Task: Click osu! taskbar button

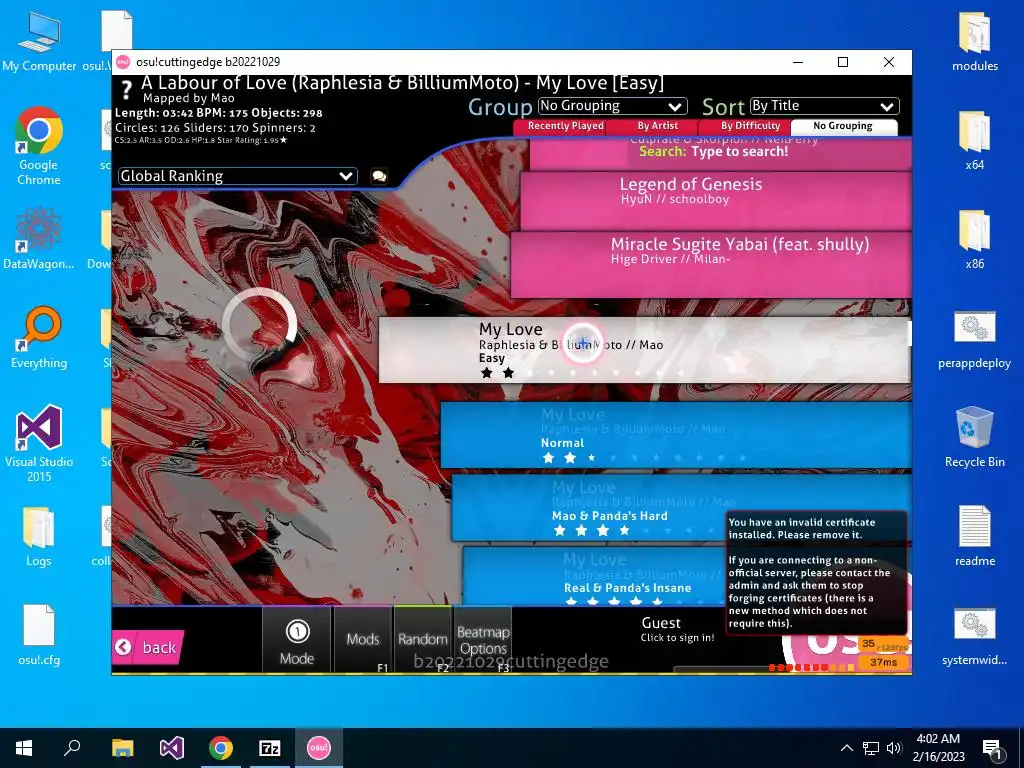Action: pyautogui.click(x=319, y=748)
